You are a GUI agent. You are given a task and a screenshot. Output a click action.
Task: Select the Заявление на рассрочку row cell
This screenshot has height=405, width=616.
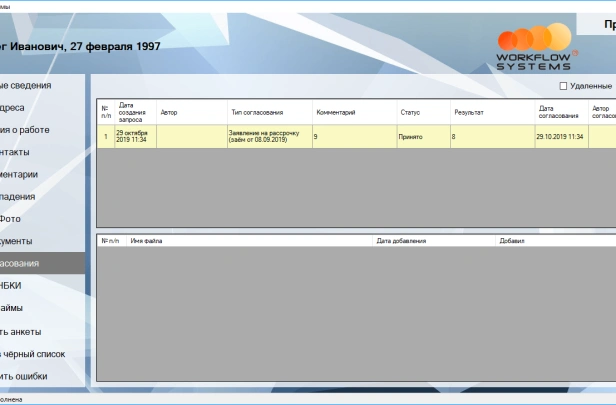click(258, 136)
